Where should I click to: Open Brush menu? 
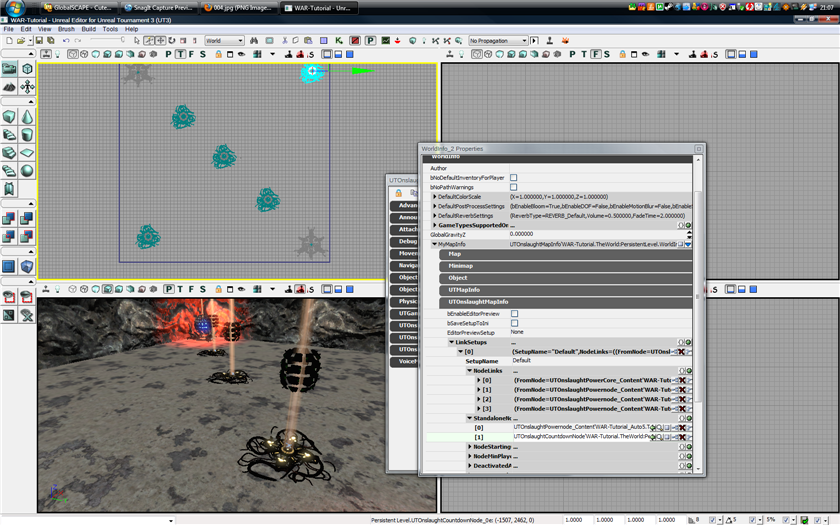tap(66, 29)
